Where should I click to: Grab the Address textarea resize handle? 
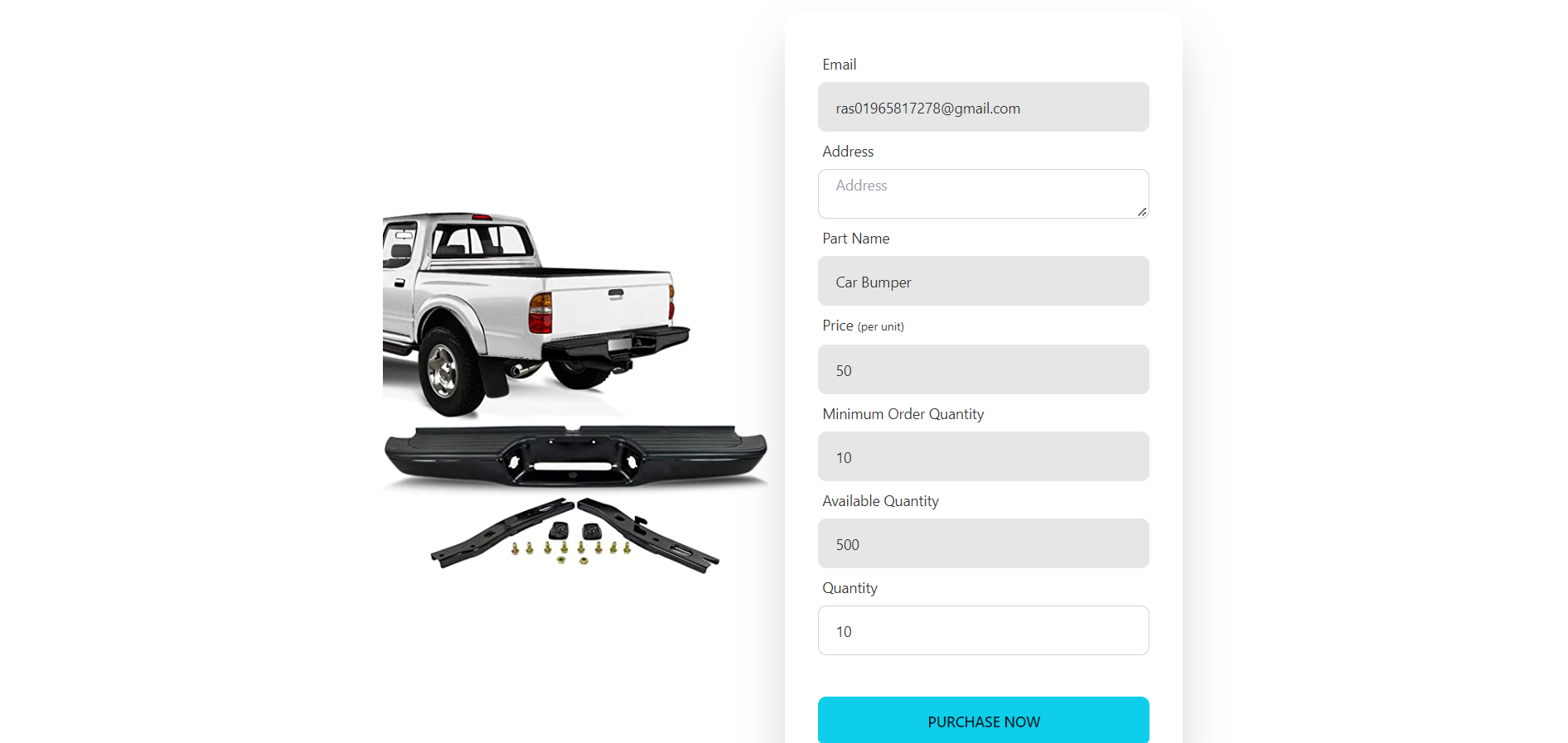(x=1142, y=212)
